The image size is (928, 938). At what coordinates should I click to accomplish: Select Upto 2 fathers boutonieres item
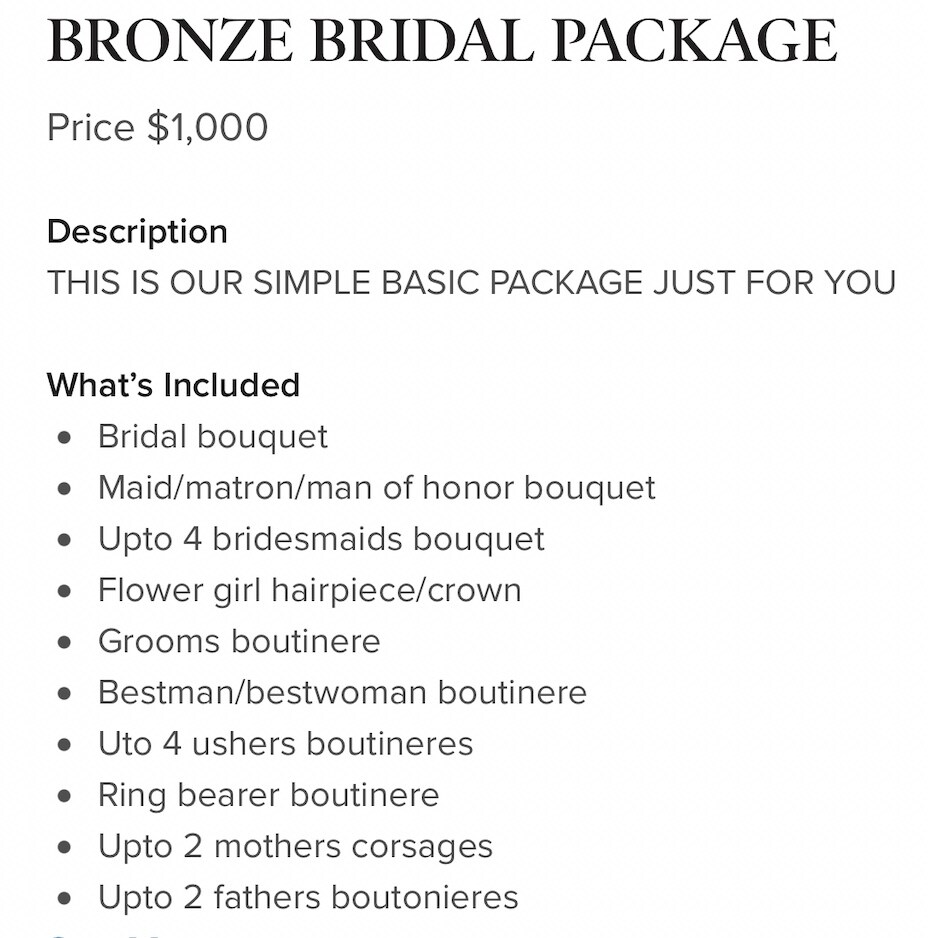308,898
